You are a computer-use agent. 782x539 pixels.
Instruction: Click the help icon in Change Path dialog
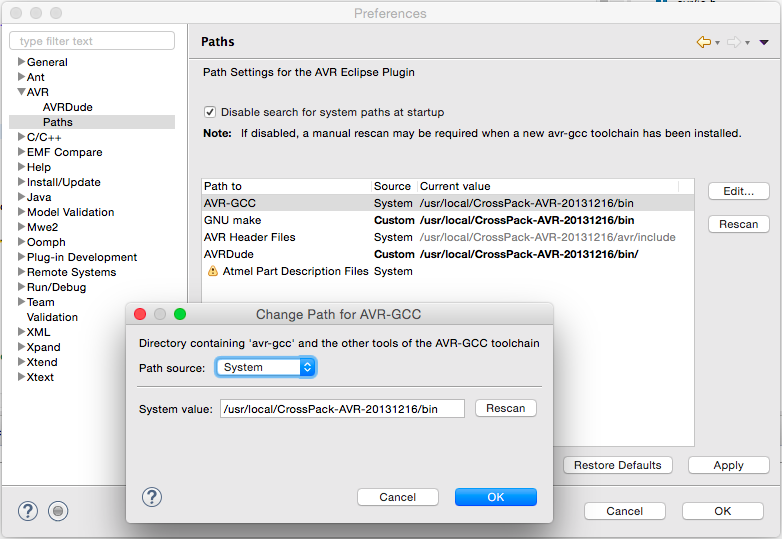[152, 497]
